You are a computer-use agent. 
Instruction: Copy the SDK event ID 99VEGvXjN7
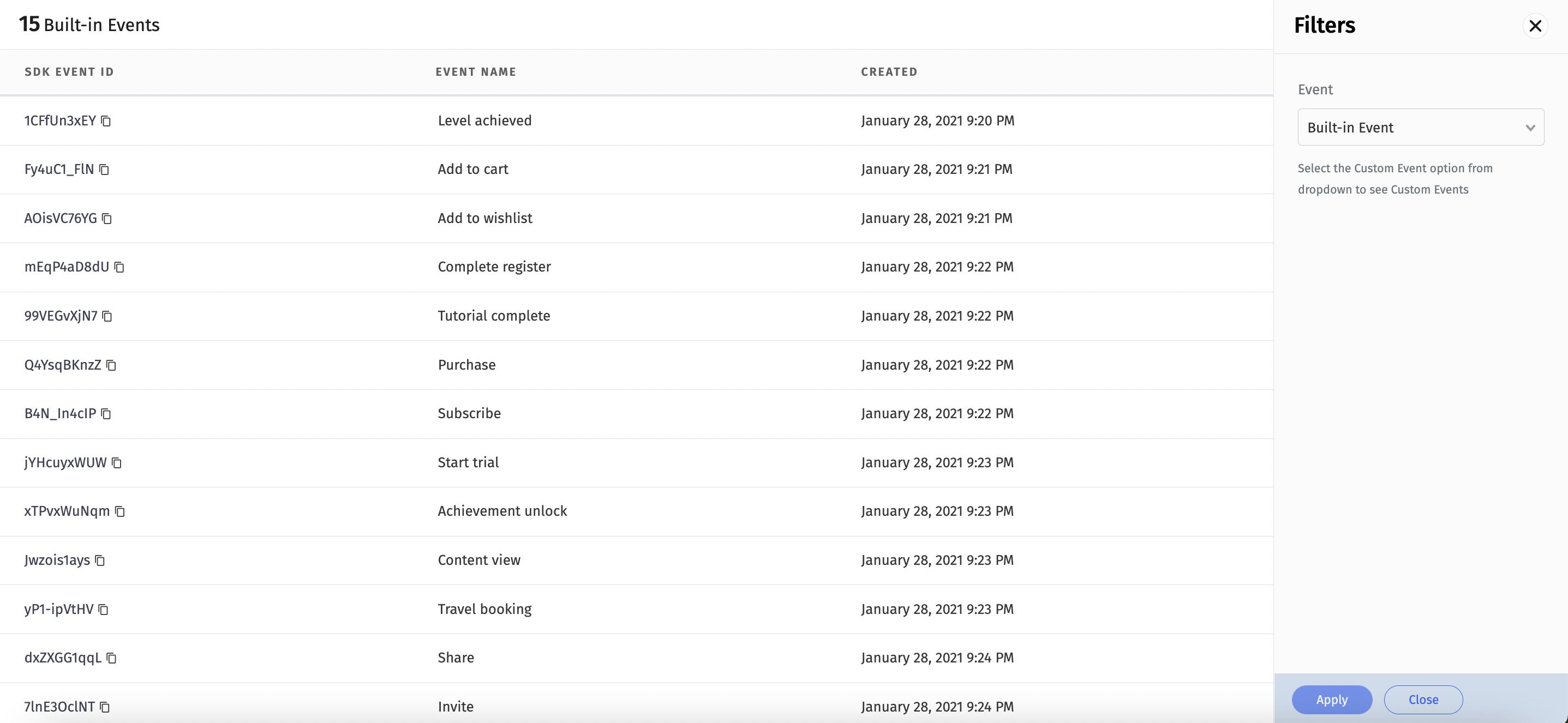point(107,316)
